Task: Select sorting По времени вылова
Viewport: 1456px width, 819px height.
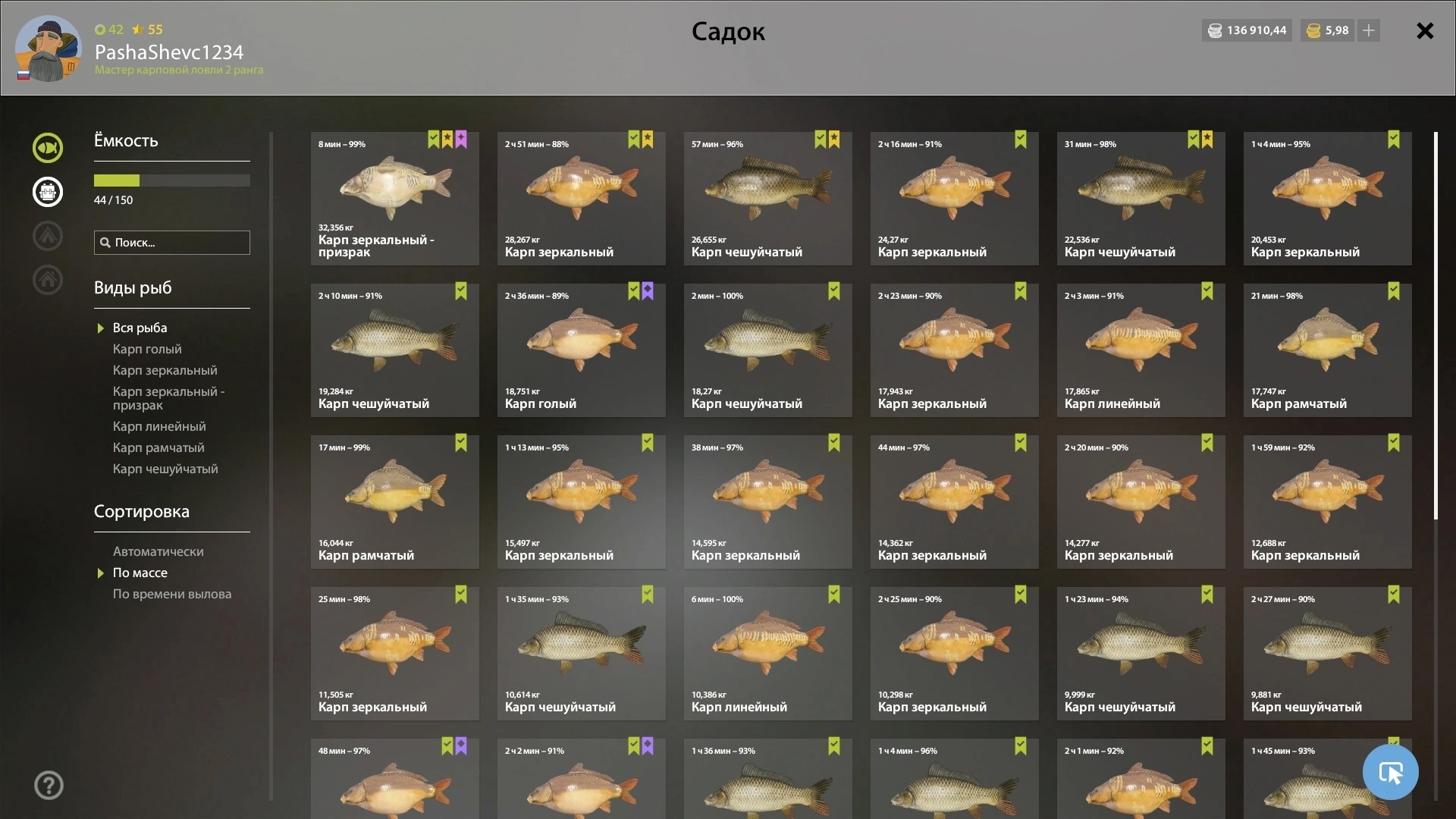Action: pos(172,594)
